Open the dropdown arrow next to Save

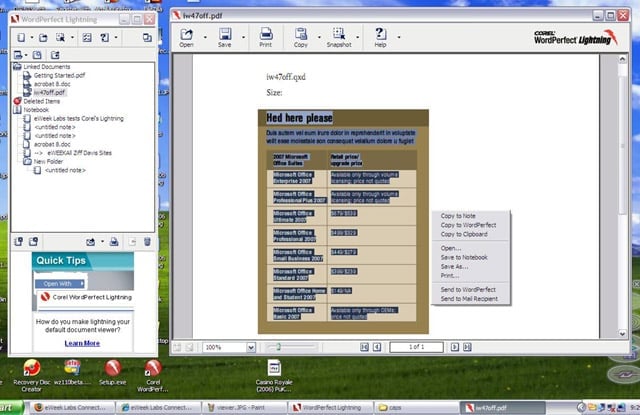(243, 37)
